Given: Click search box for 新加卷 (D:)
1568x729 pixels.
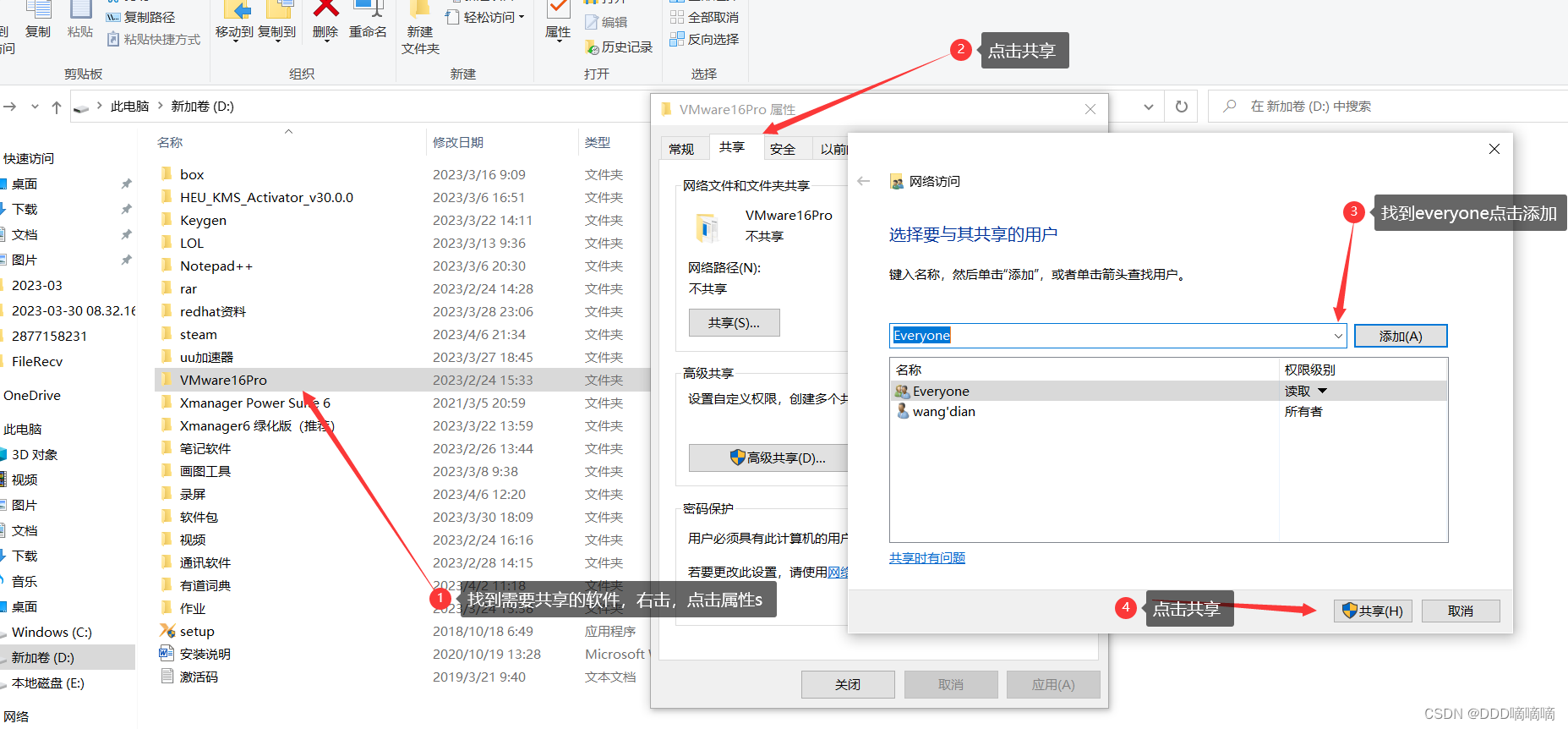Looking at the screenshot, I should point(1386,107).
